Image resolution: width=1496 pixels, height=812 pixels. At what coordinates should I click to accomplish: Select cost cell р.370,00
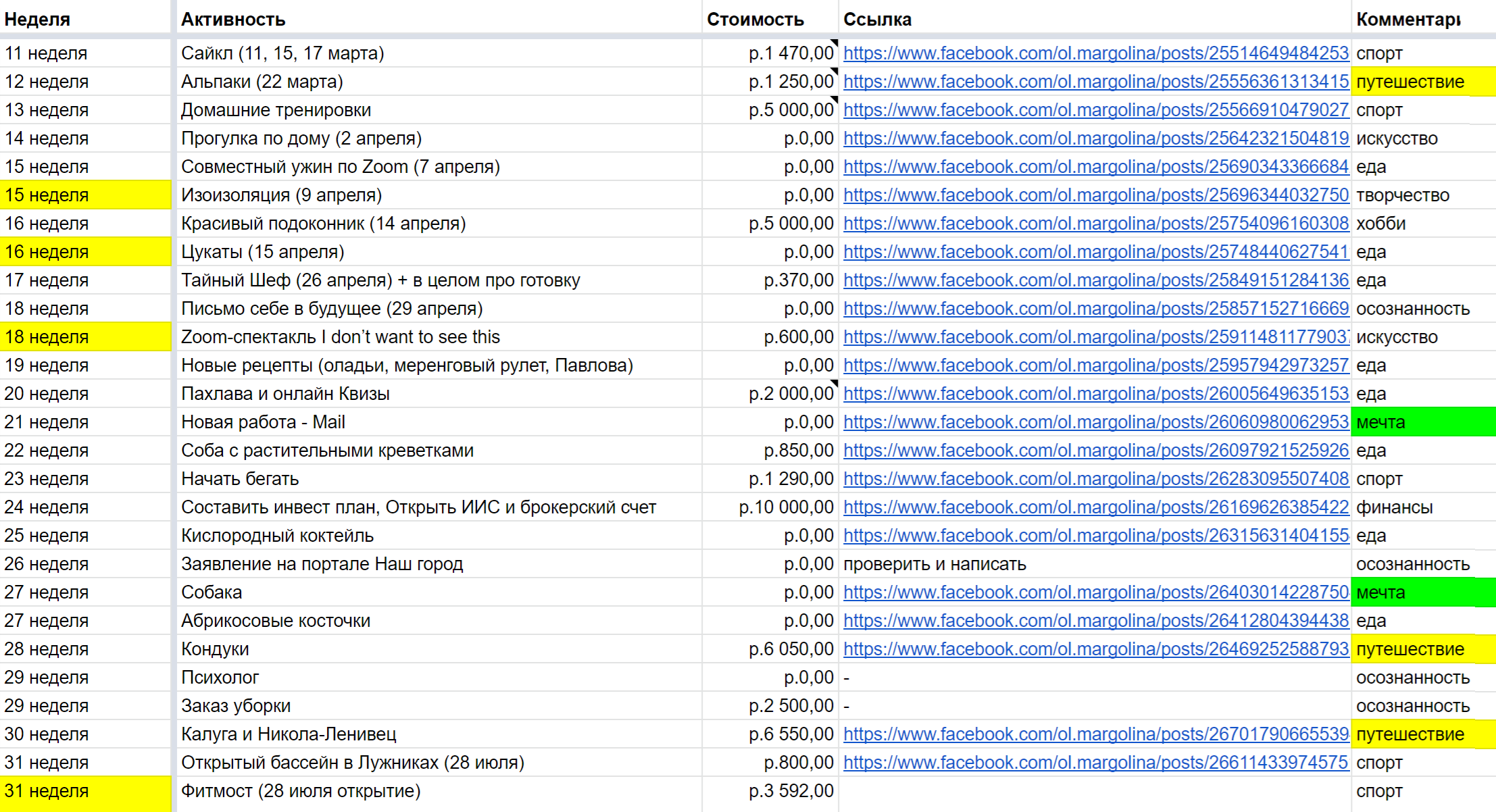point(770,280)
